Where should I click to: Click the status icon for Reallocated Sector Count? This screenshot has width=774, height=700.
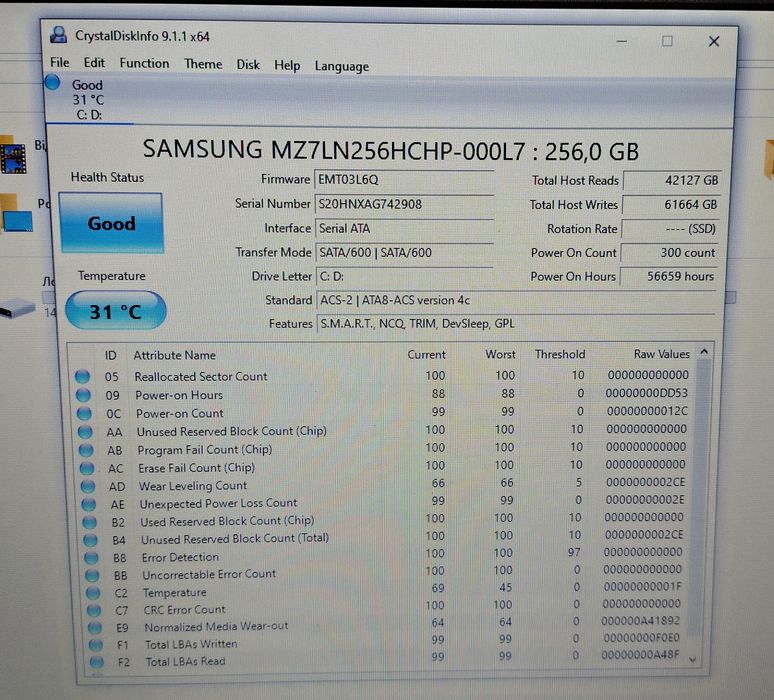82,376
